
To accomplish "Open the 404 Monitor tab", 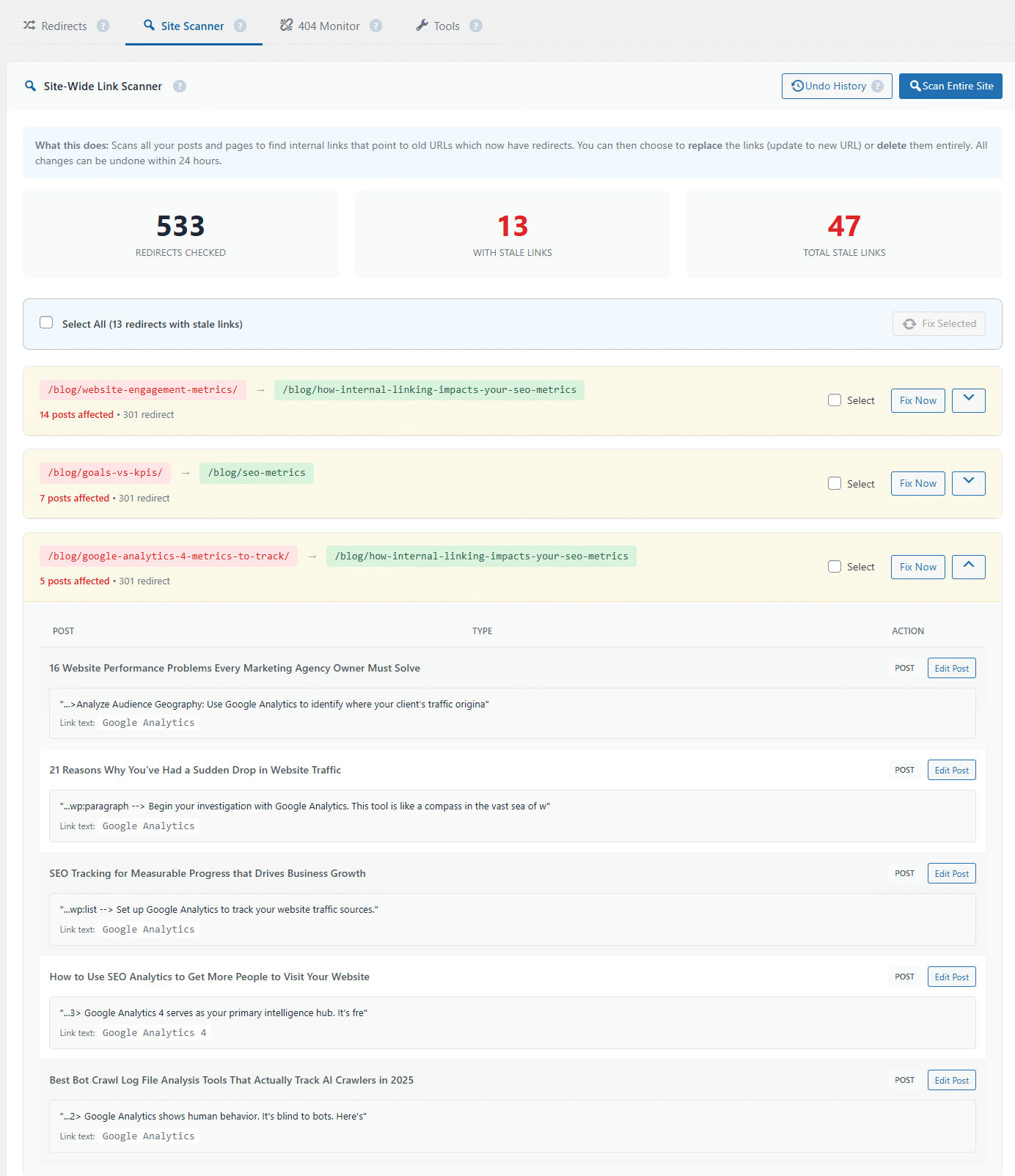I will pyautogui.click(x=330, y=26).
